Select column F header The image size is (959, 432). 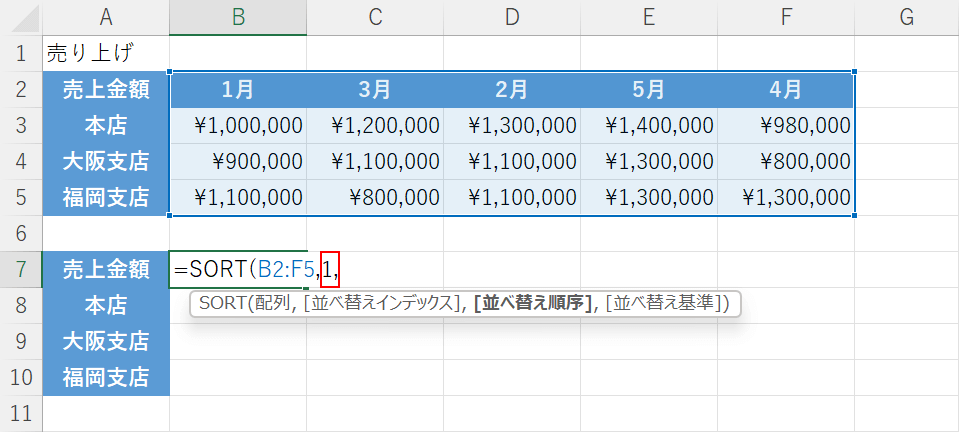786,18
